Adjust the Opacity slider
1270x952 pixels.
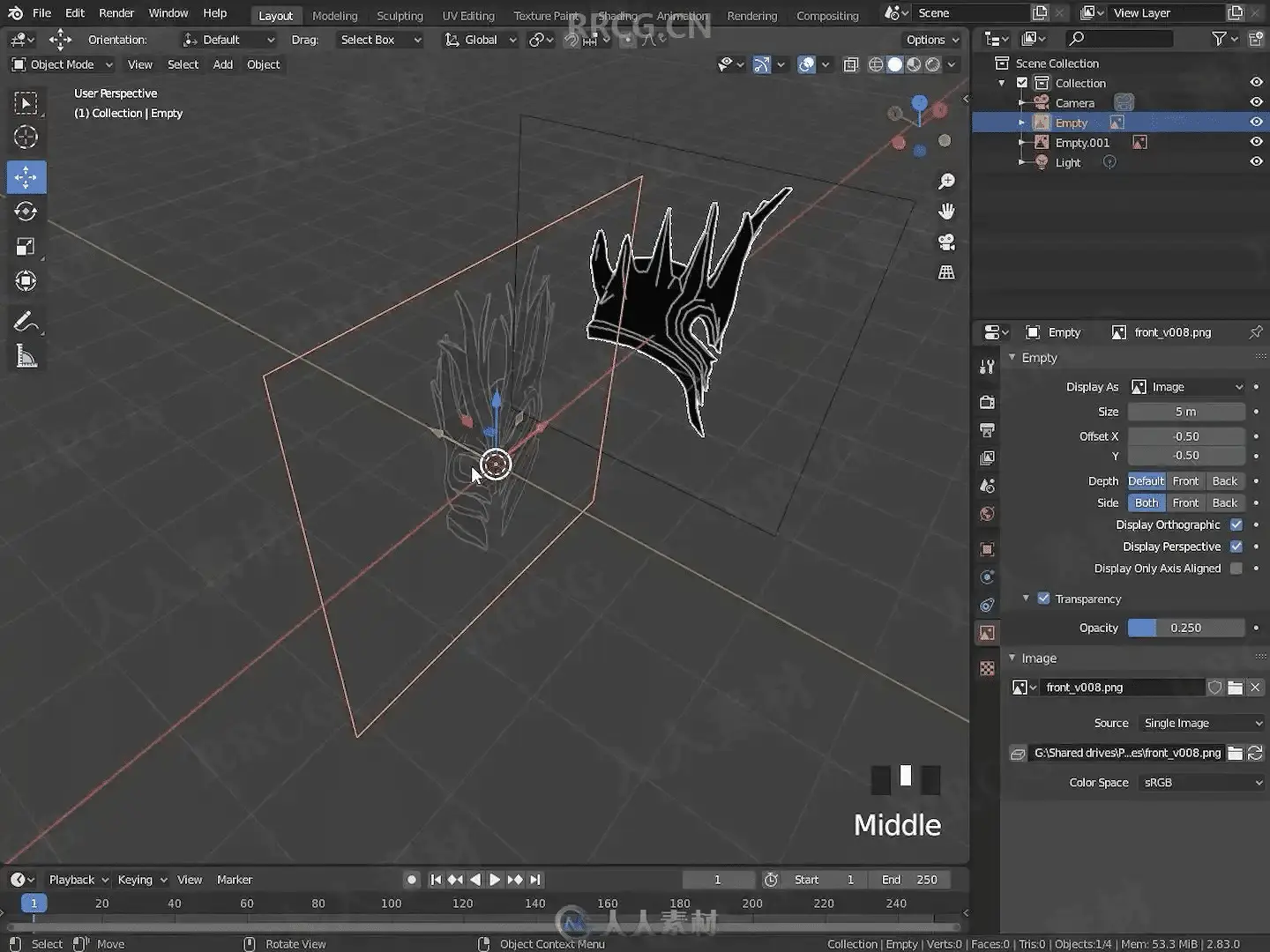coord(1186,628)
